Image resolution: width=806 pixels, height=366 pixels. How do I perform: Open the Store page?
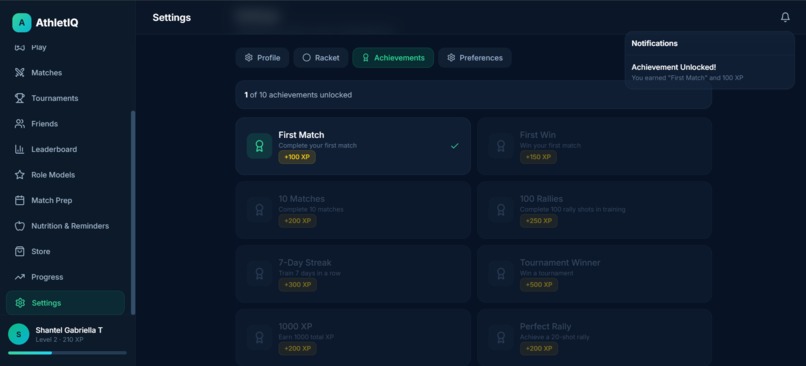pos(65,251)
